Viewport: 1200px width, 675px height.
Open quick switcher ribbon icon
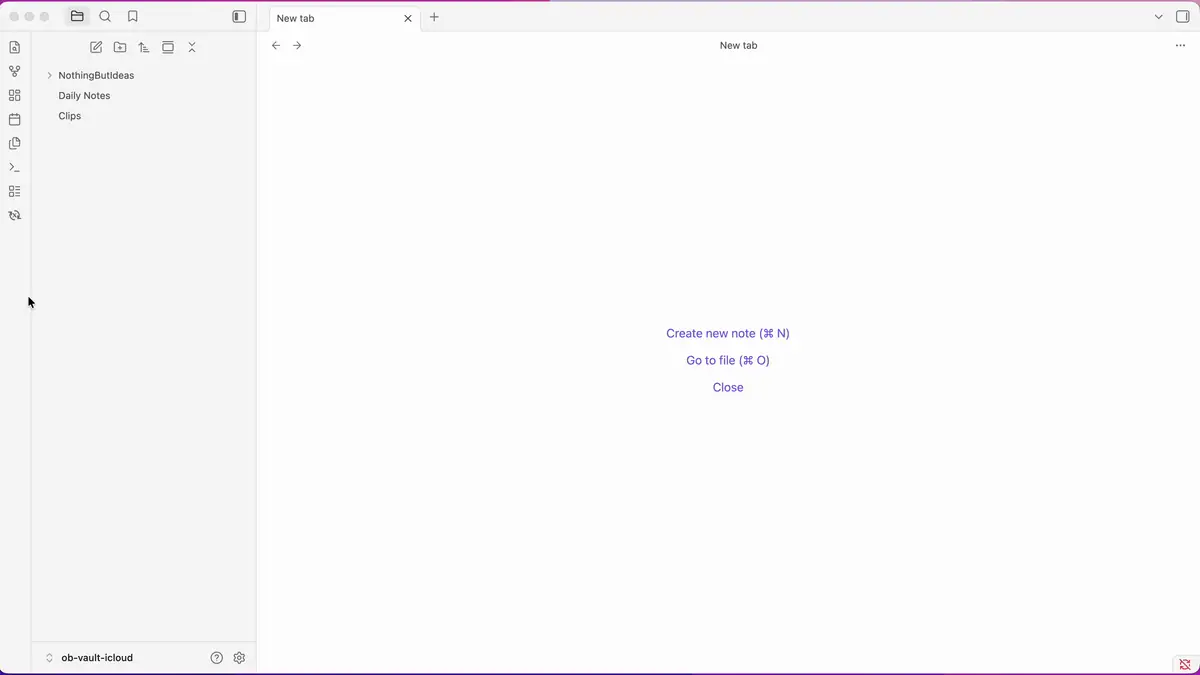click(14, 47)
